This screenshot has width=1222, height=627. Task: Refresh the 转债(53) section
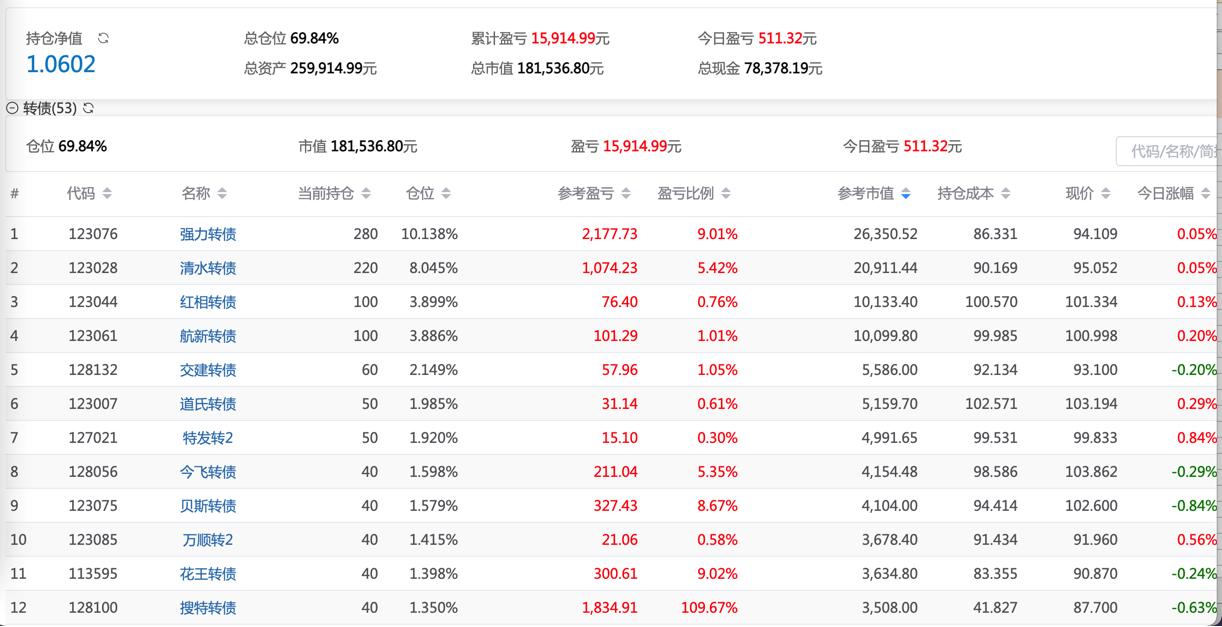coord(89,108)
